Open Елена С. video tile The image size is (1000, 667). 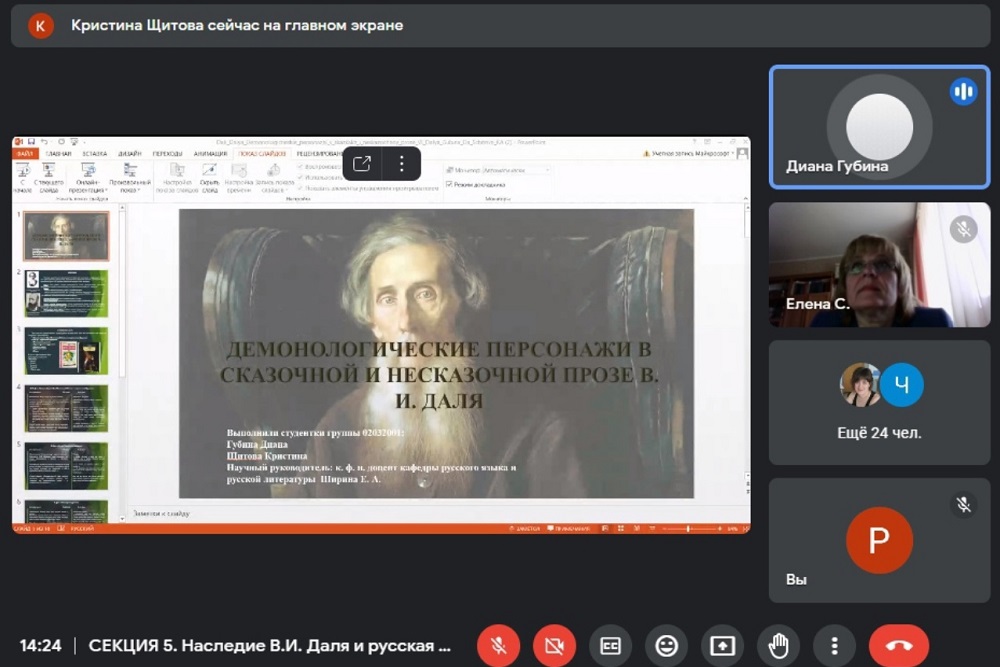[x=879, y=265]
